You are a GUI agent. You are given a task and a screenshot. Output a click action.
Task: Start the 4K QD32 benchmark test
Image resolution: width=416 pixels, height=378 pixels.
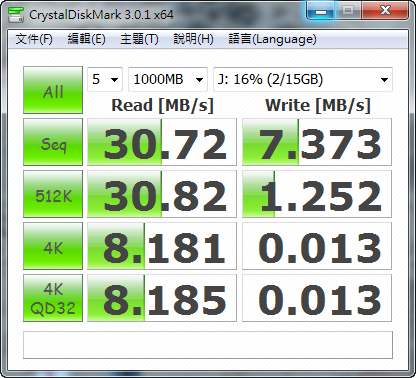[x=53, y=298]
